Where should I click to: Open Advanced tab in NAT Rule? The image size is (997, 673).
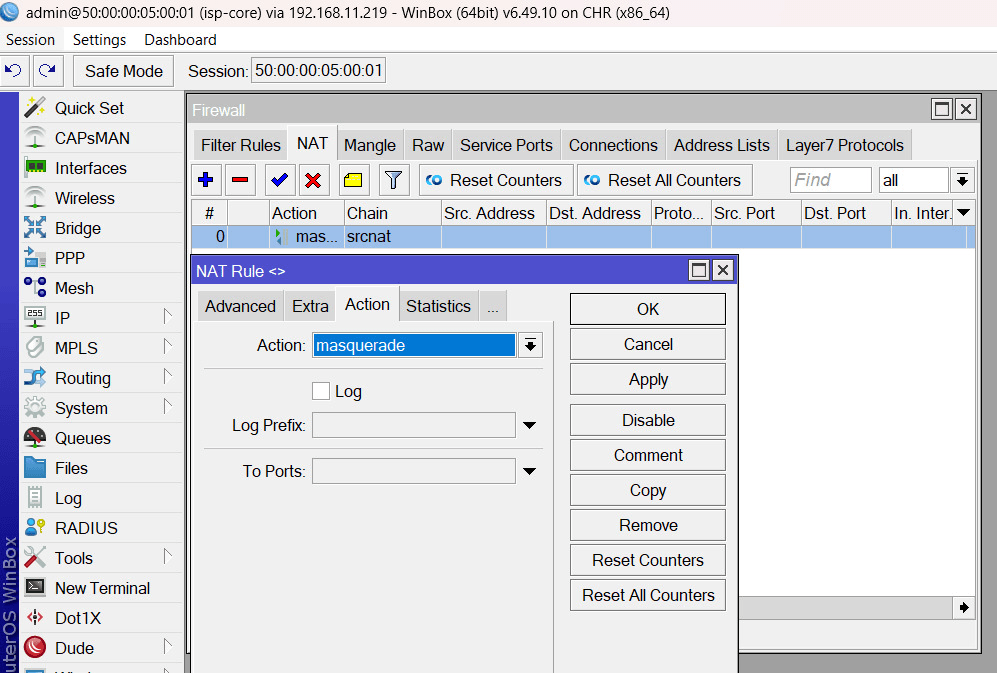click(240, 306)
